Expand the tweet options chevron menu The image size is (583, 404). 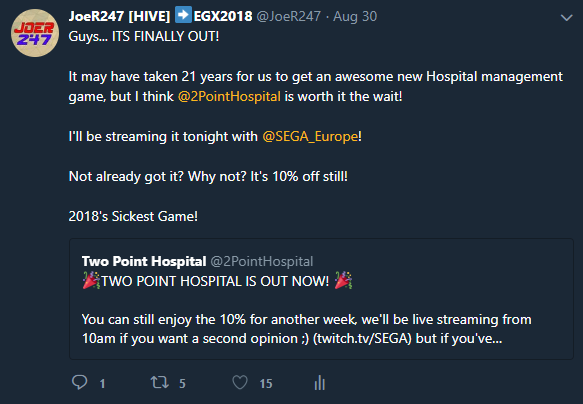[566, 17]
